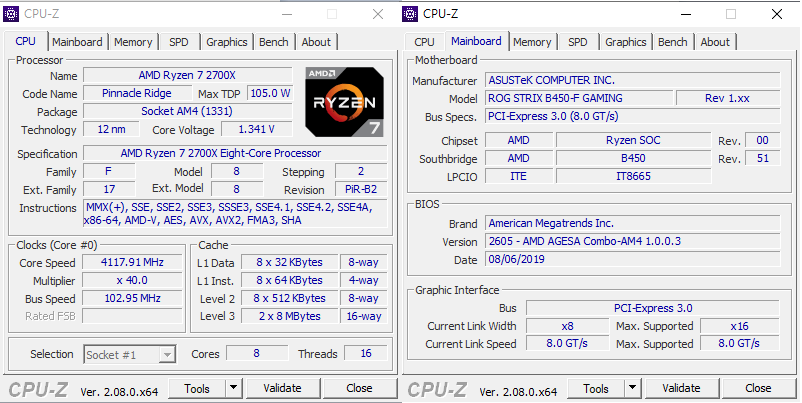Viewport: 802px width, 403px height.
Task: Click Tools button in left window
Action: pyautogui.click(x=197, y=388)
